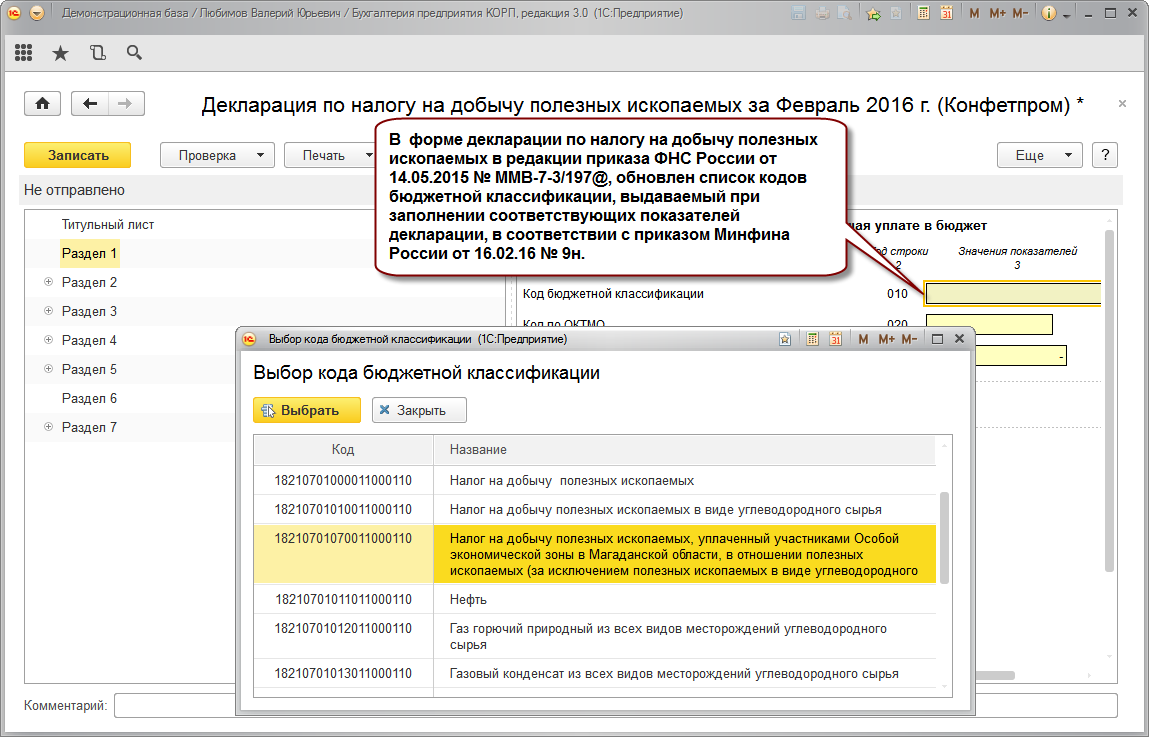Image resolution: width=1149 pixels, height=737 pixels.
Task: Click Закрыть to dismiss the dialog
Action: 419,410
